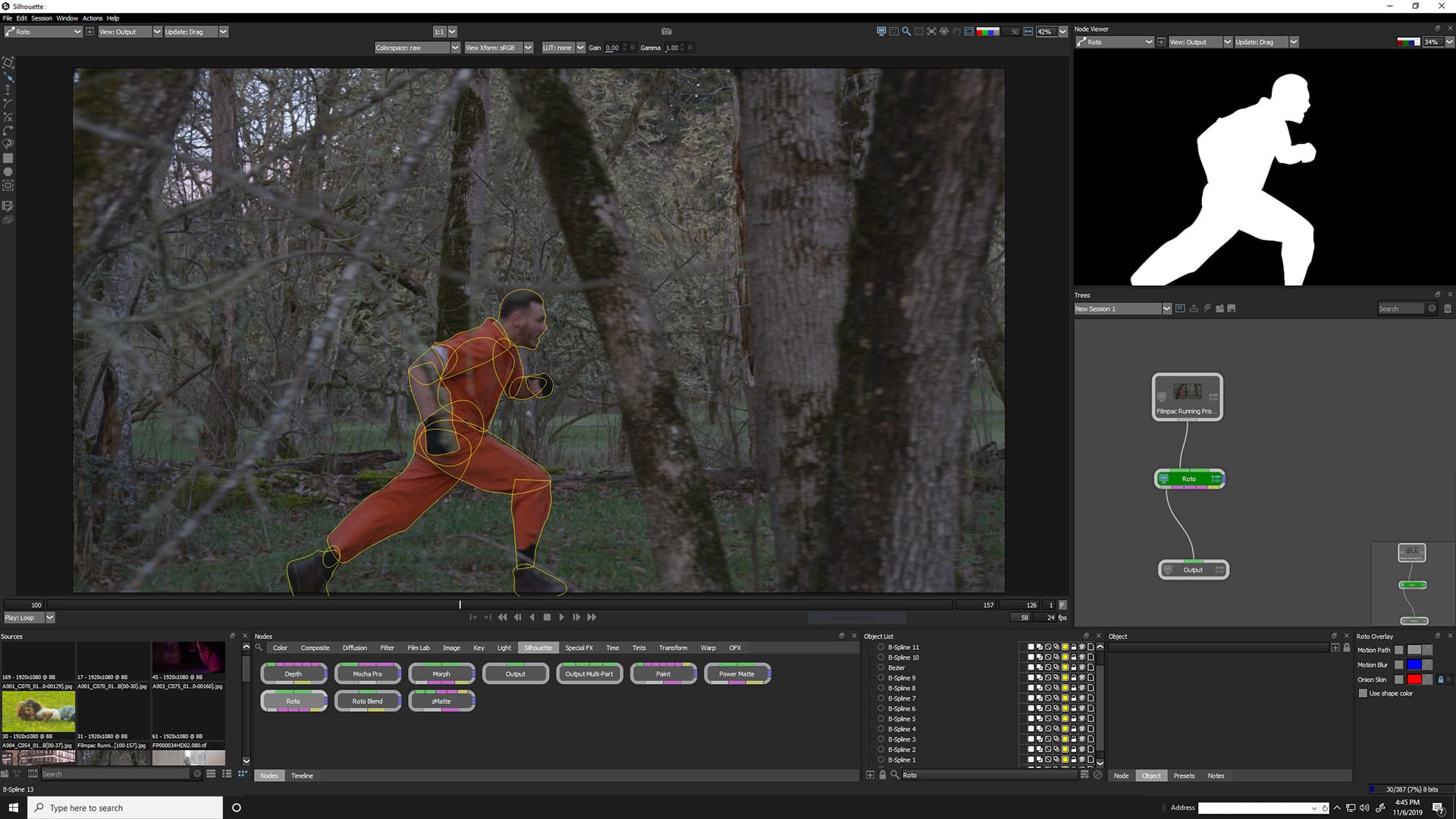The height and width of the screenshot is (819, 1456).
Task: Click the red Onion Skin color swatch
Action: click(x=1414, y=679)
